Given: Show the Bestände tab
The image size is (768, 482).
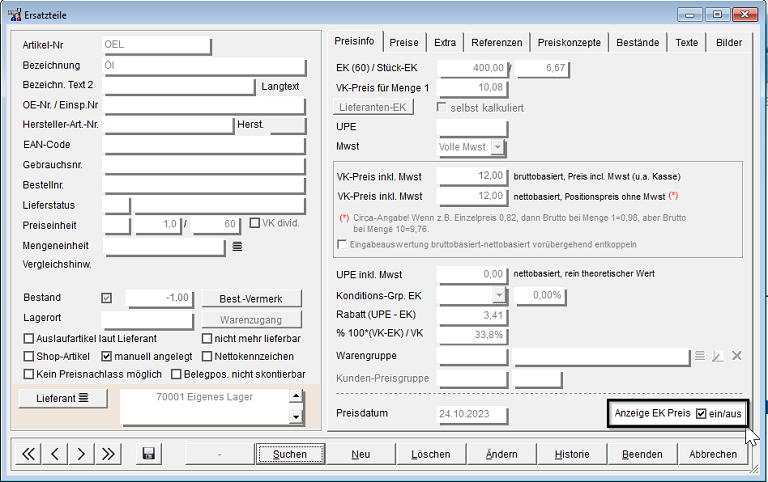Looking at the screenshot, I should (637, 43).
